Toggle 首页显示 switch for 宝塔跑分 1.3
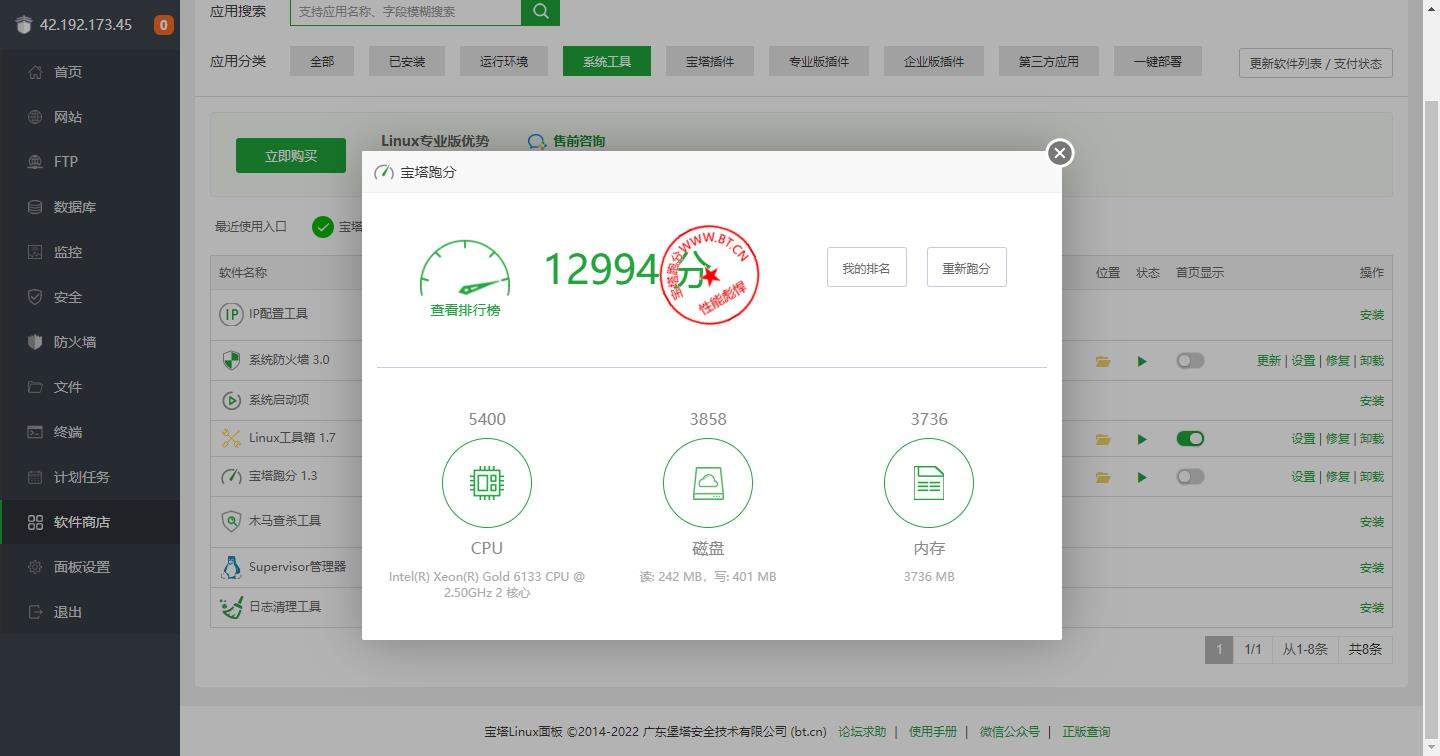This screenshot has height=756, width=1440. coord(1190,476)
